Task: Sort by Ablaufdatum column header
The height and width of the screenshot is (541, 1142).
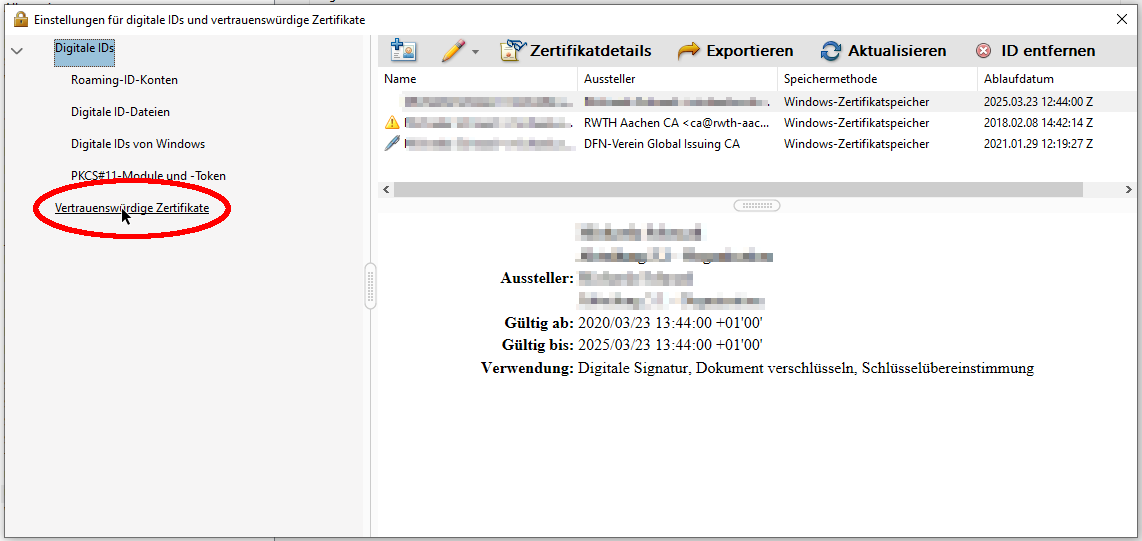Action: pos(1018,79)
